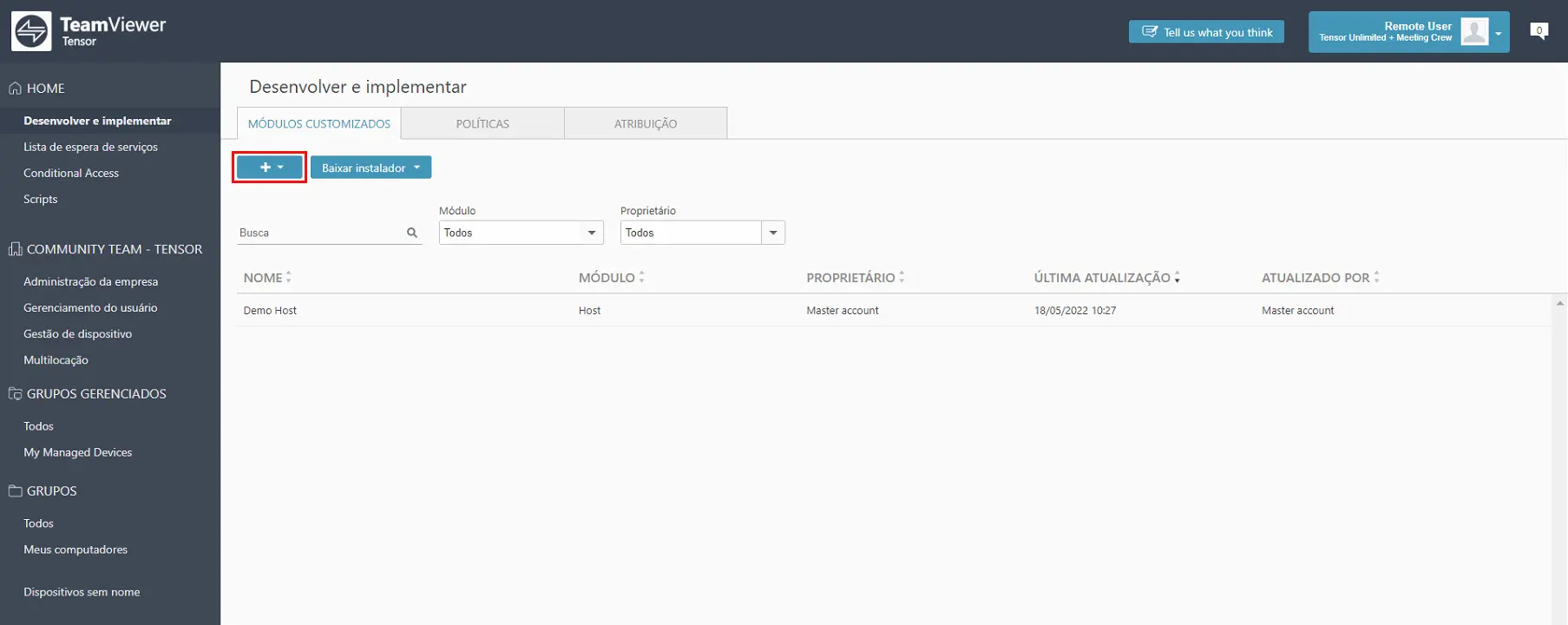Screen dimensions: 1568x625
Task: Open the Baixar instalador dropdown
Action: click(x=371, y=168)
